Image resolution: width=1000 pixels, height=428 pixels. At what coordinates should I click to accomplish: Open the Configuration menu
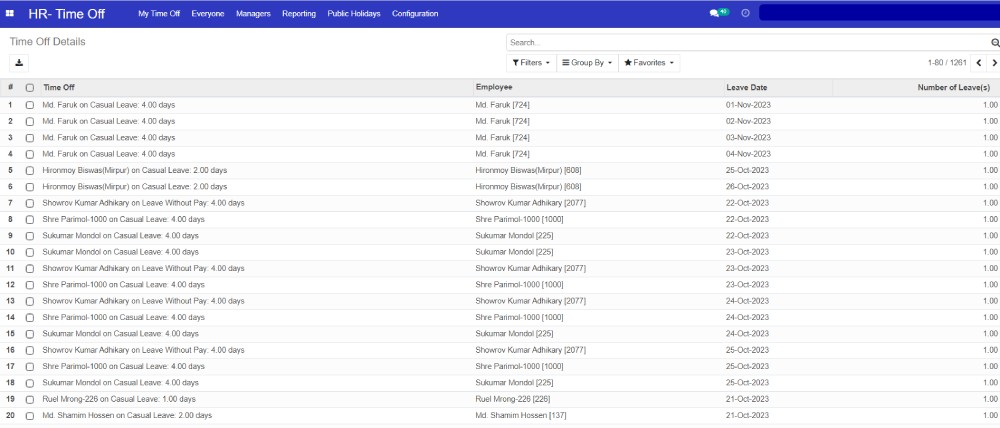pyautogui.click(x=415, y=13)
